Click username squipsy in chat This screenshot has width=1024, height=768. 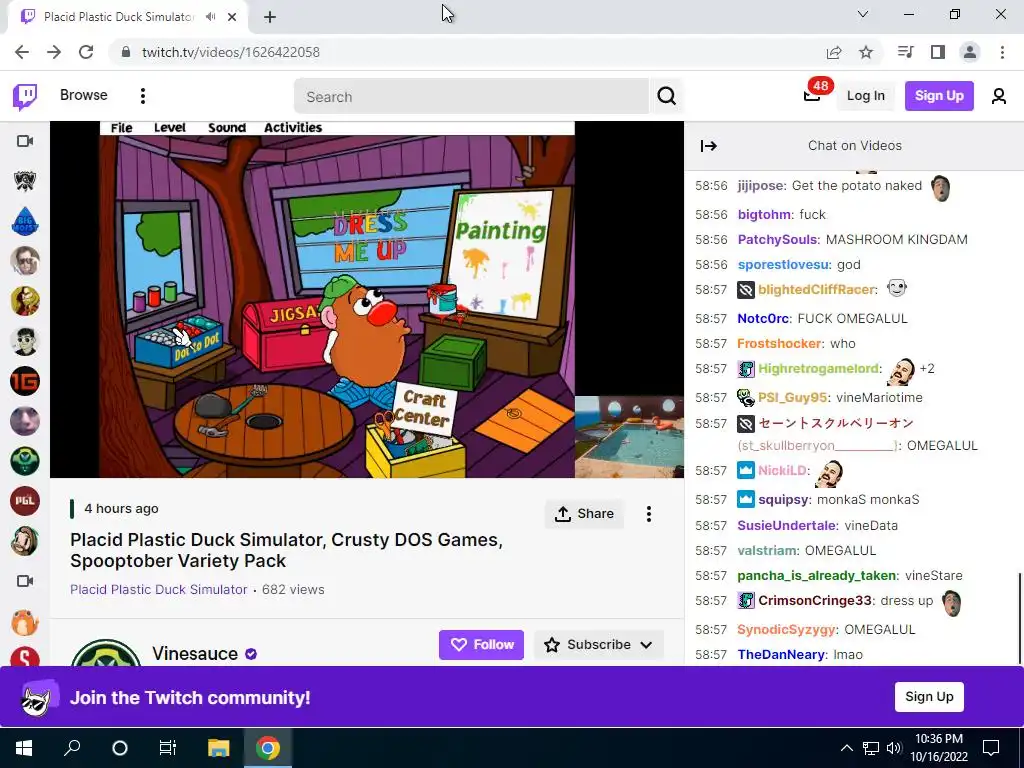tap(783, 500)
